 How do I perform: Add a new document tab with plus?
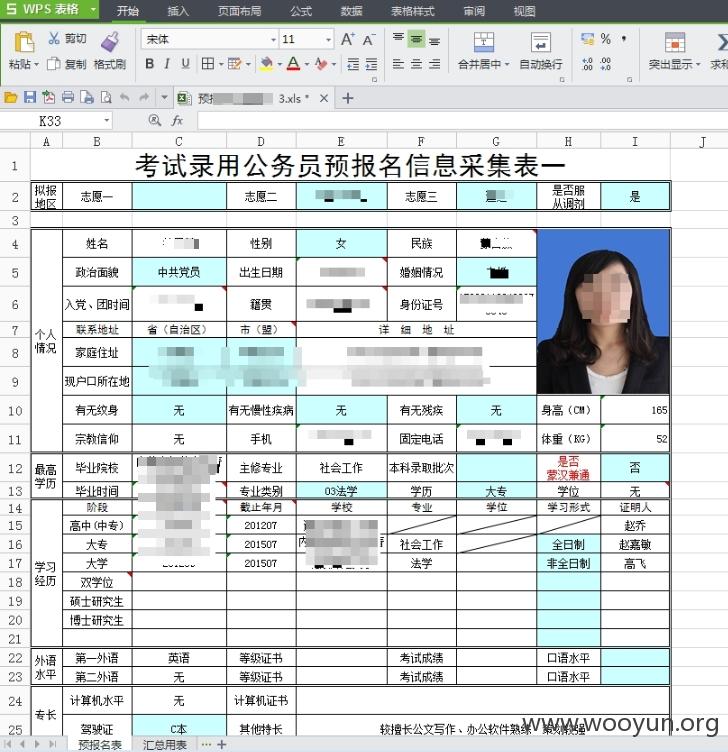pos(348,98)
